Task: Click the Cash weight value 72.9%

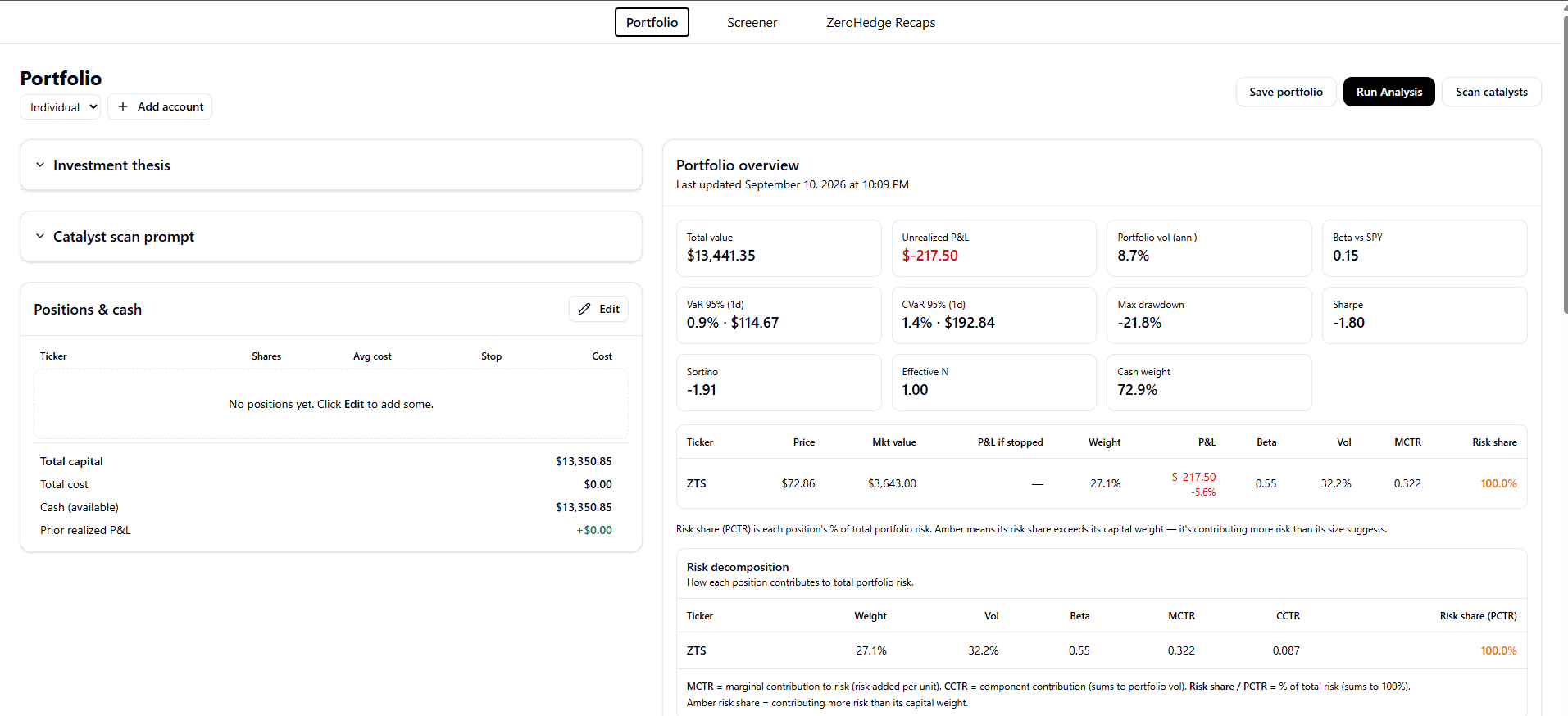Action: click(x=1138, y=390)
